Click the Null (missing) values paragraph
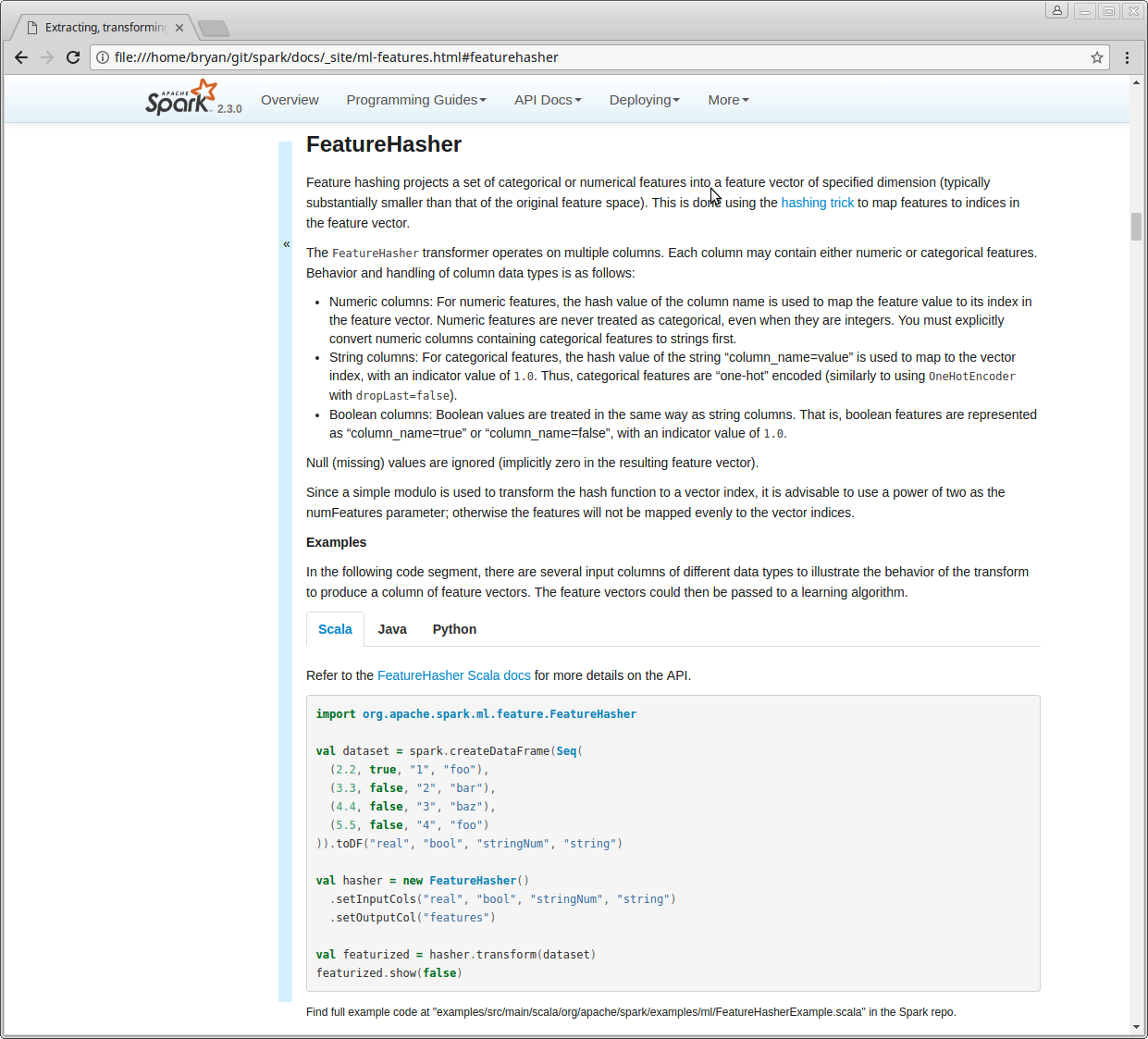This screenshot has height=1039, width=1148. coord(533,463)
